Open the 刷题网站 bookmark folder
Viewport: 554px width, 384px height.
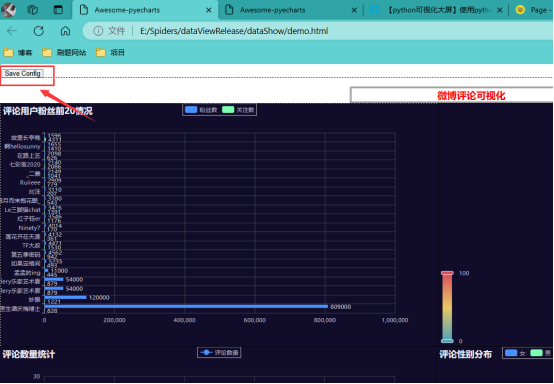(x=64, y=53)
